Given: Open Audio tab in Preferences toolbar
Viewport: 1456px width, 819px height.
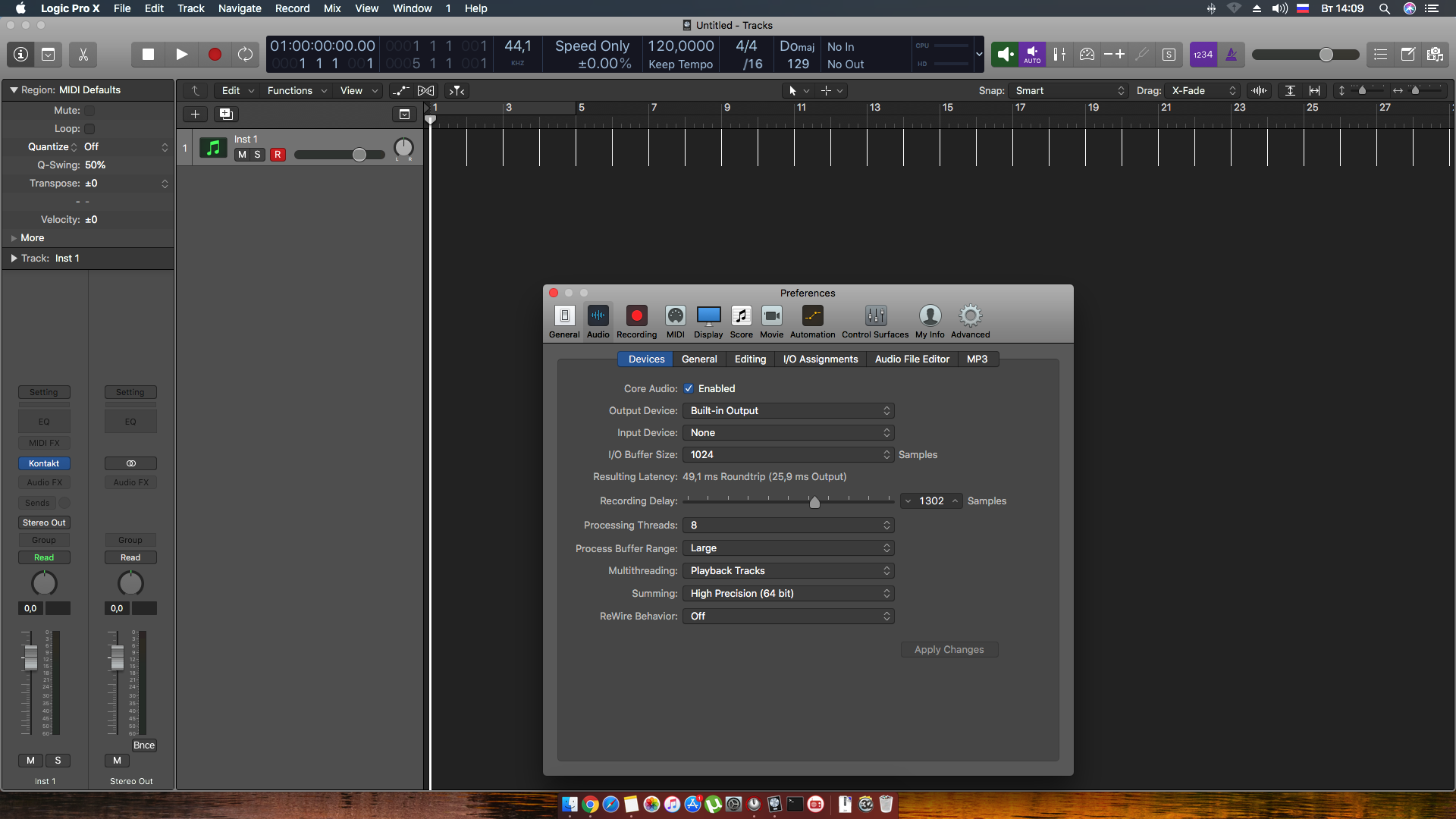Looking at the screenshot, I should [598, 322].
